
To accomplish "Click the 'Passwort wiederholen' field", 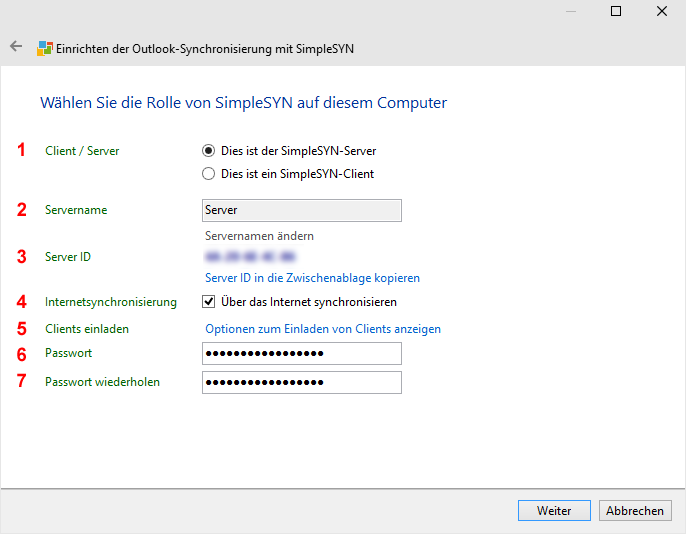I will tap(301, 383).
